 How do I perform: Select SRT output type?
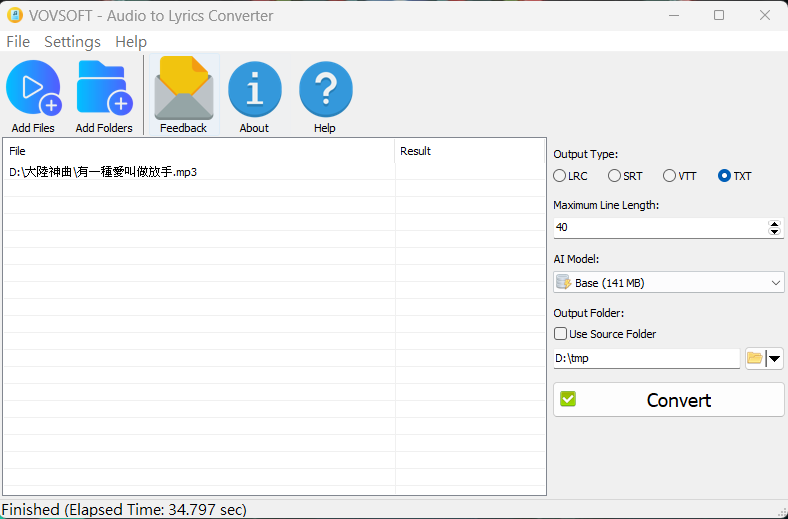tap(625, 176)
